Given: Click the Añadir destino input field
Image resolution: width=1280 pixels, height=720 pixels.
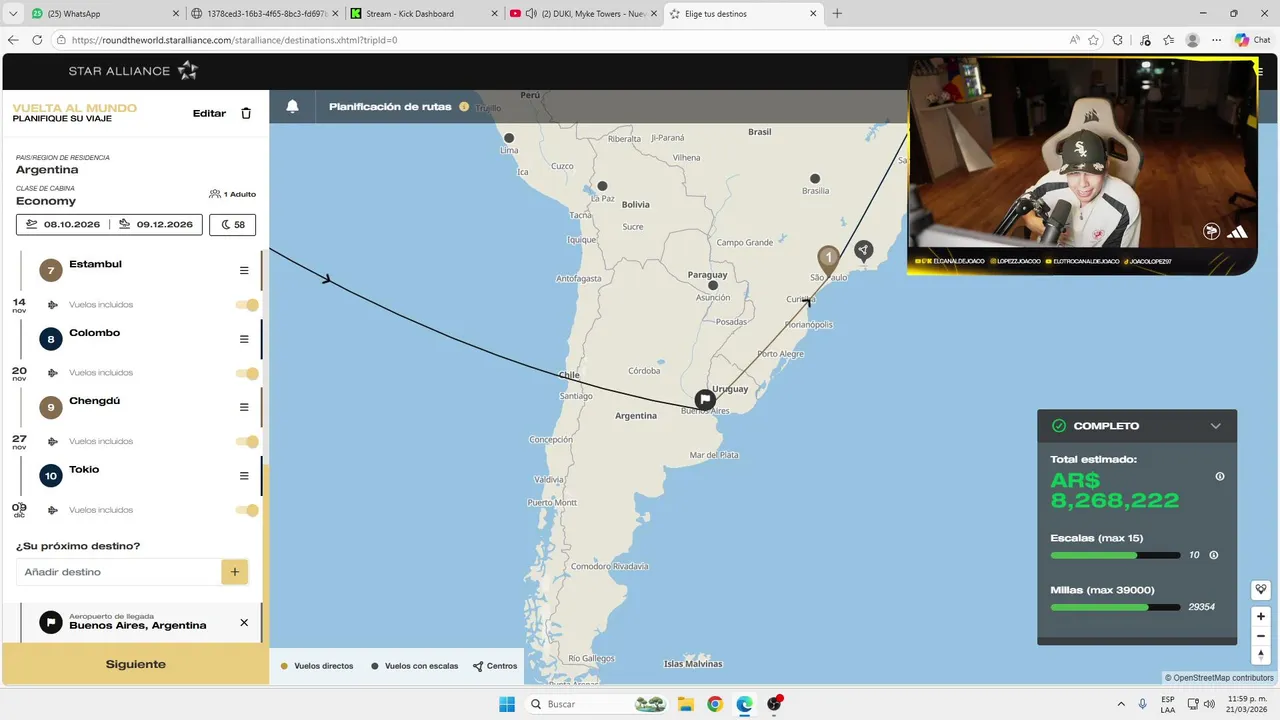Looking at the screenshot, I should click(x=118, y=572).
